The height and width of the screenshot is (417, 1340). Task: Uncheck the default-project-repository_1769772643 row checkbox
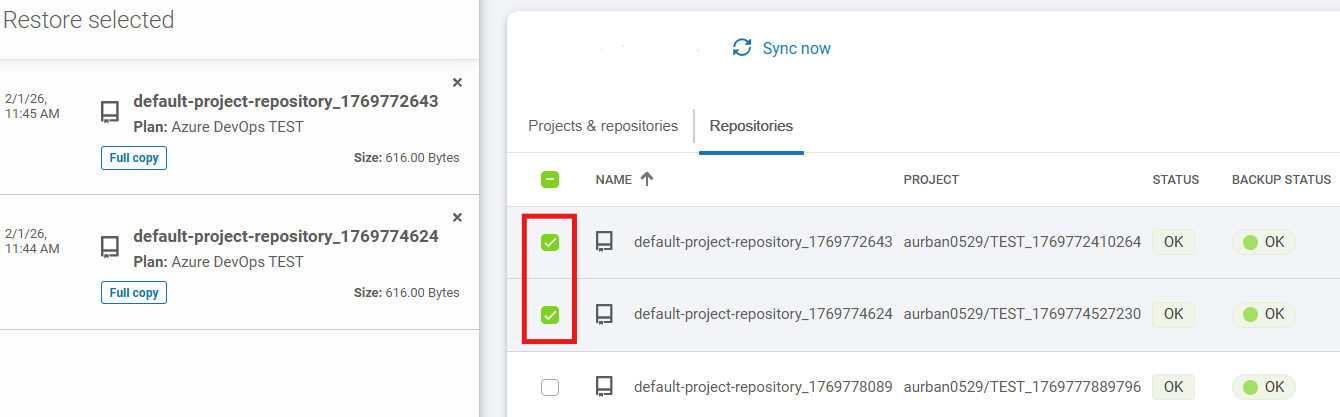(x=550, y=243)
